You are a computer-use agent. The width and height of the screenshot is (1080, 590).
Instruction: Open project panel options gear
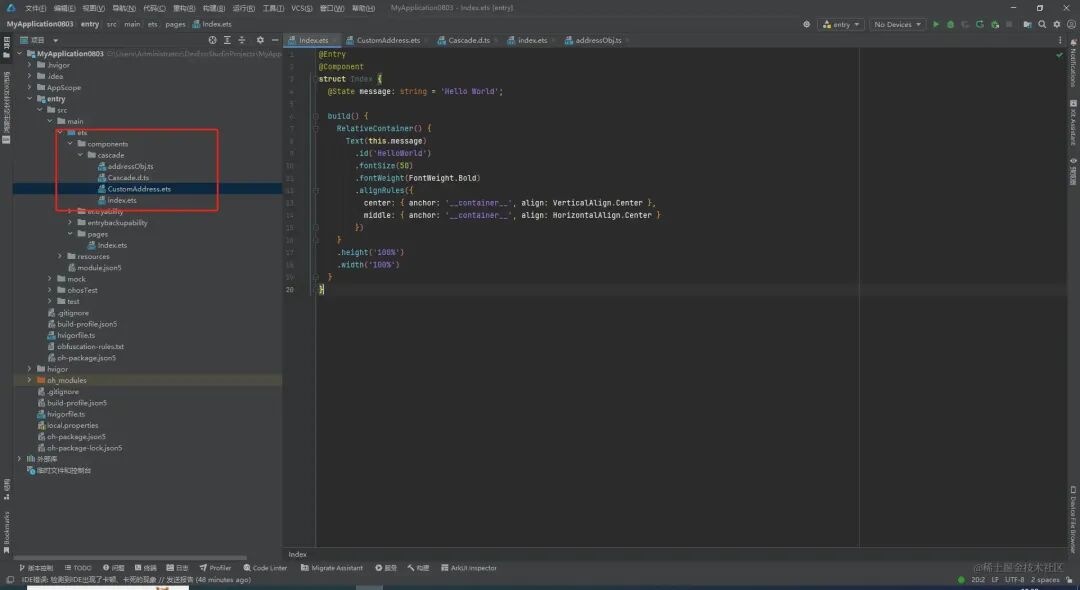click(x=260, y=40)
